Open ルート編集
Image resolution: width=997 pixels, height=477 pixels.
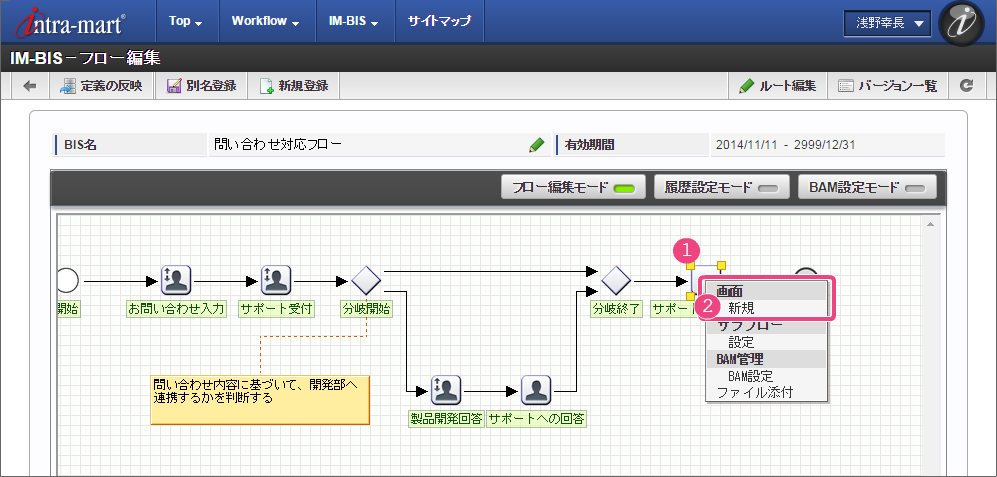[x=778, y=86]
